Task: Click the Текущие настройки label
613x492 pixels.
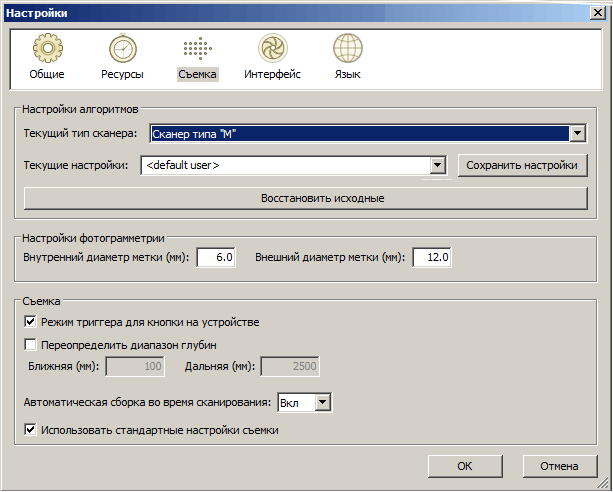Action: 76,165
